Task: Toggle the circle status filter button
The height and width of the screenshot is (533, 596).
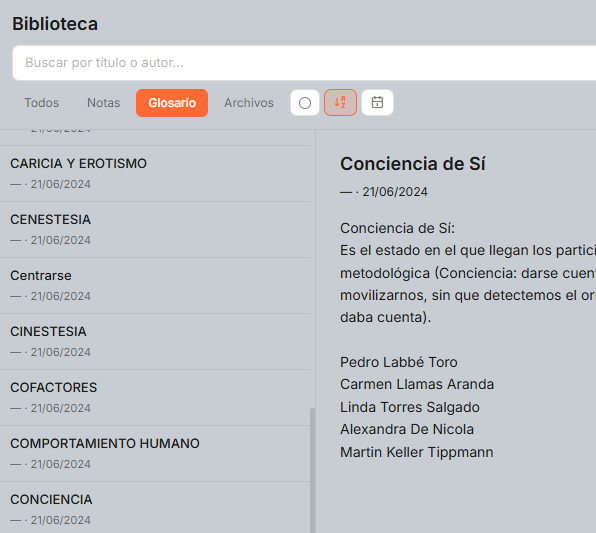Action: tap(305, 103)
